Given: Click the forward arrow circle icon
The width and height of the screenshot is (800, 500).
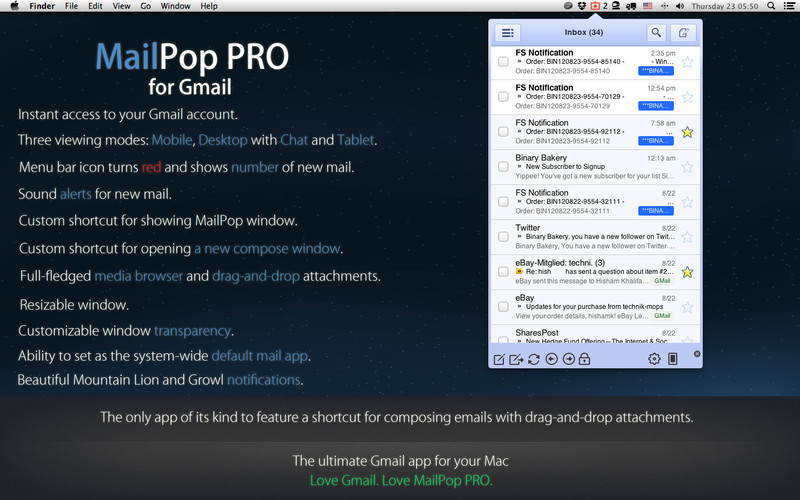Looking at the screenshot, I should click(568, 360).
